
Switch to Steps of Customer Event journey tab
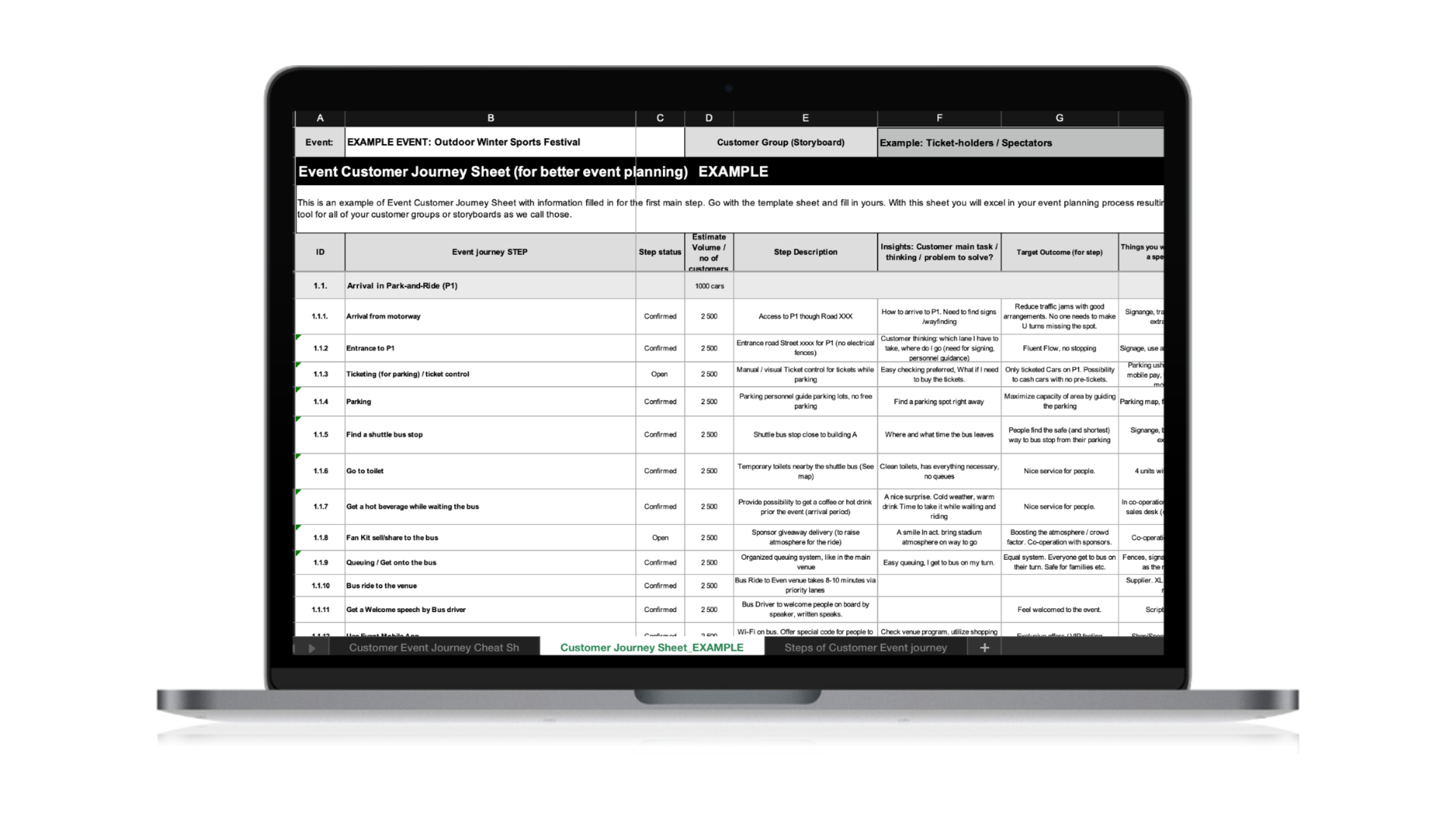(x=865, y=648)
